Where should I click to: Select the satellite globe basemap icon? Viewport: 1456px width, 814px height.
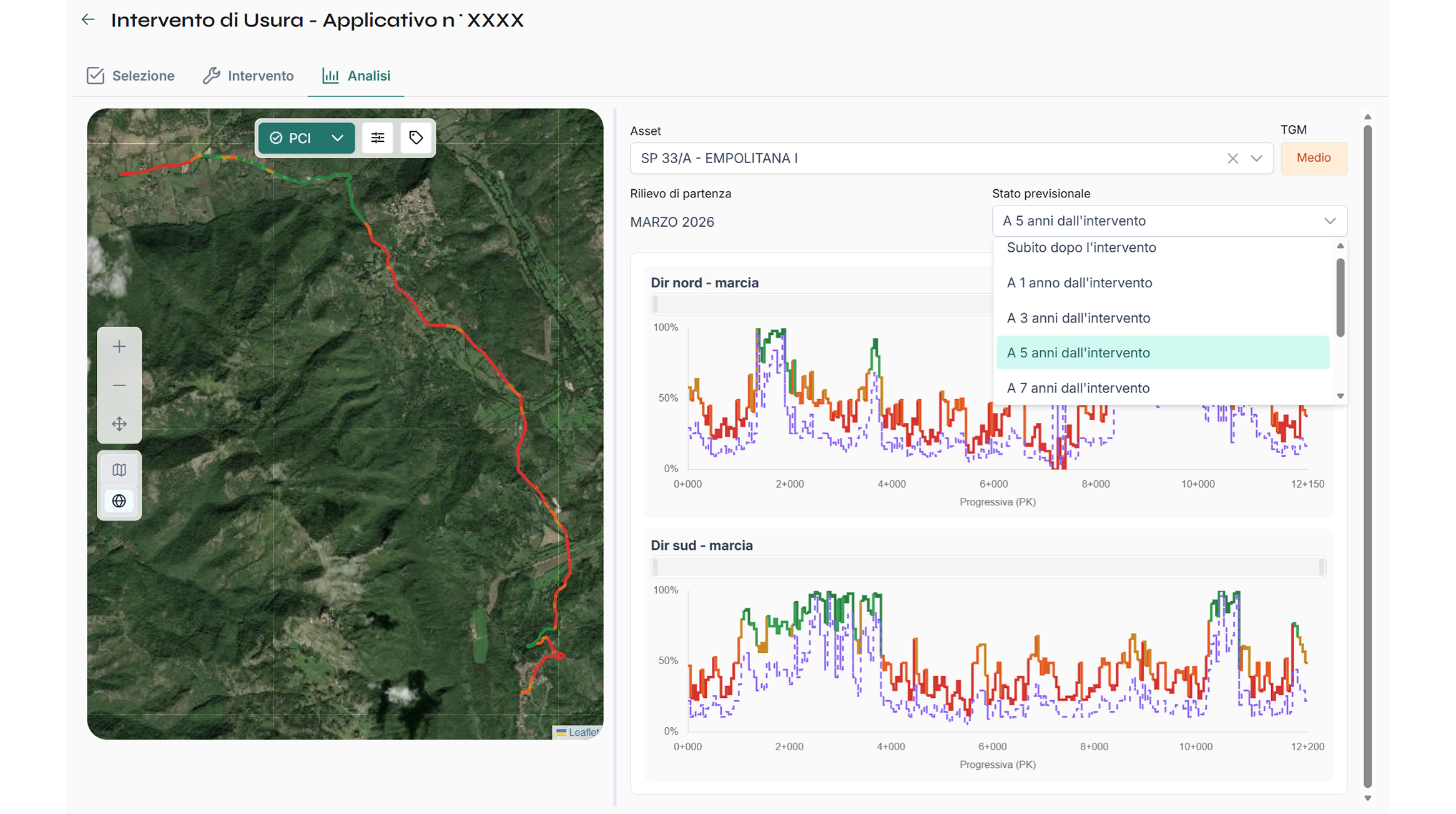(119, 501)
